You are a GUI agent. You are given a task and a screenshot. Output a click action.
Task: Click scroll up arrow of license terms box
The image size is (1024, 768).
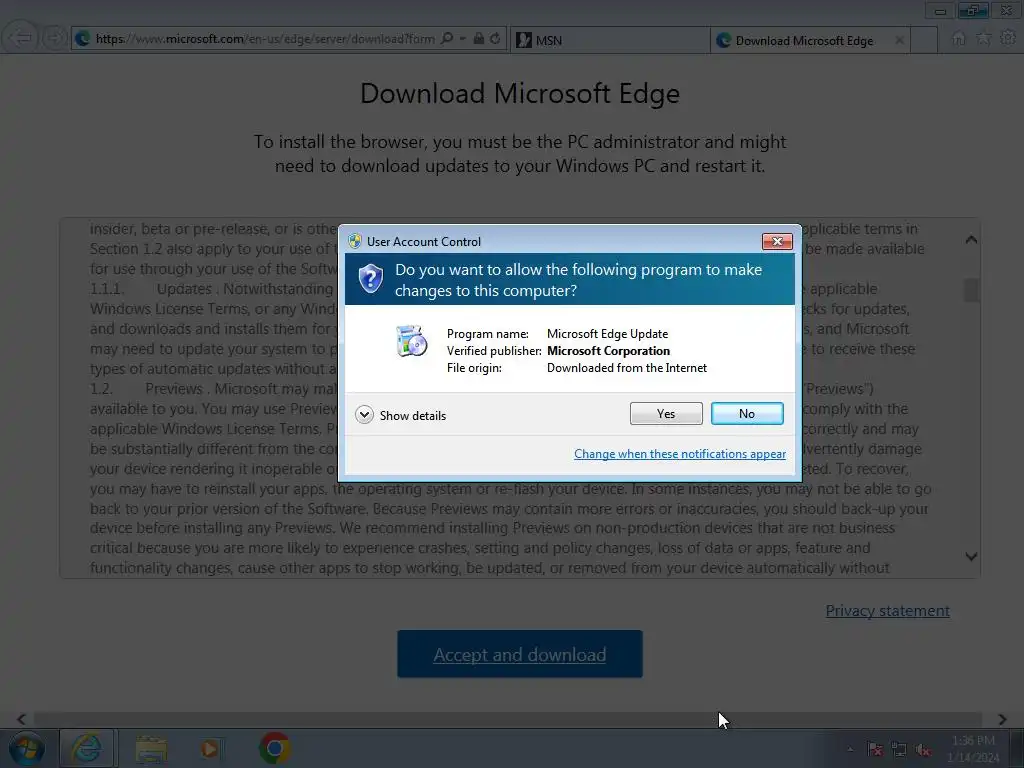click(971, 240)
